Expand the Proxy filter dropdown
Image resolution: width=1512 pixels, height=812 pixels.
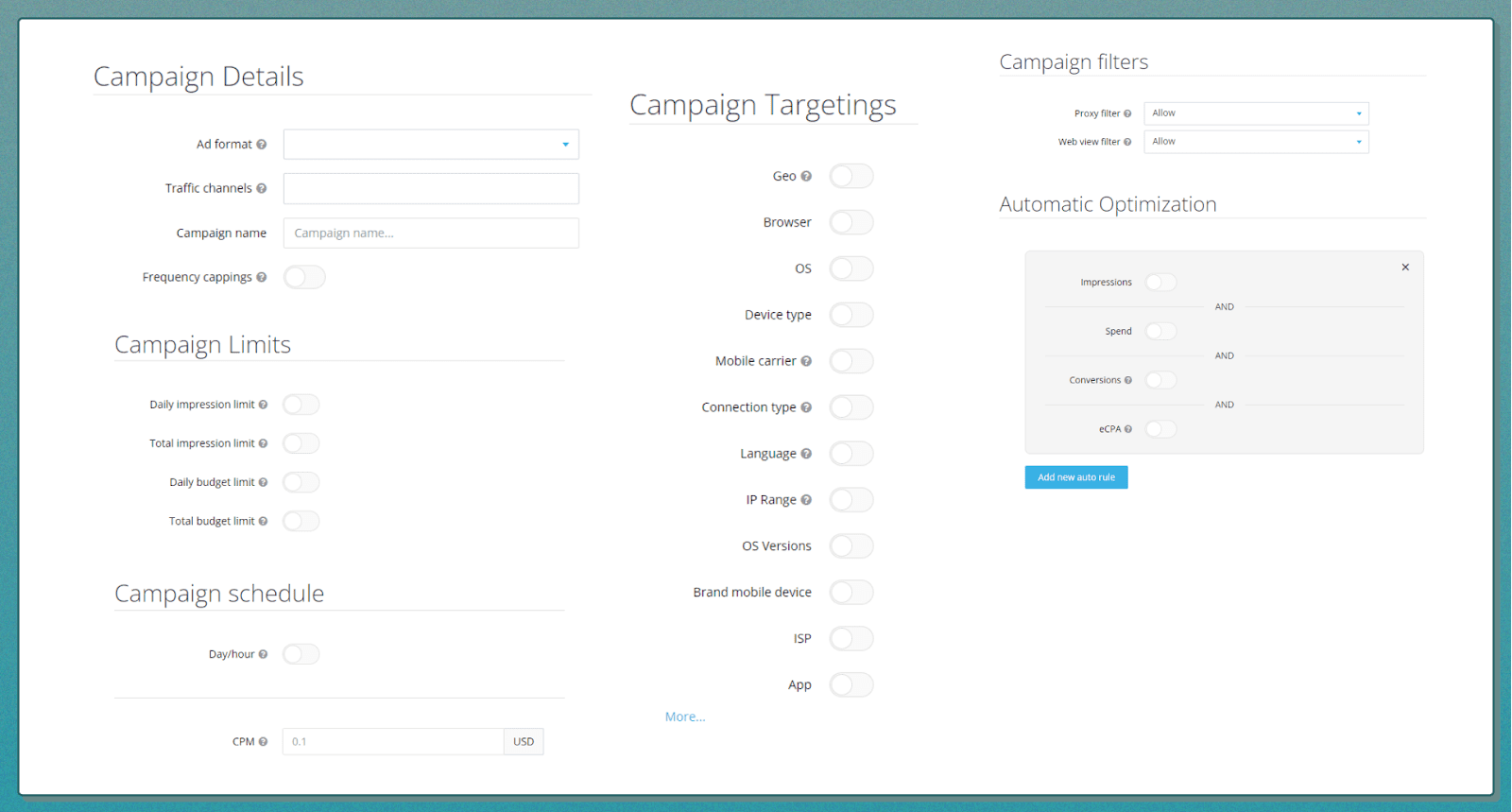point(1256,113)
